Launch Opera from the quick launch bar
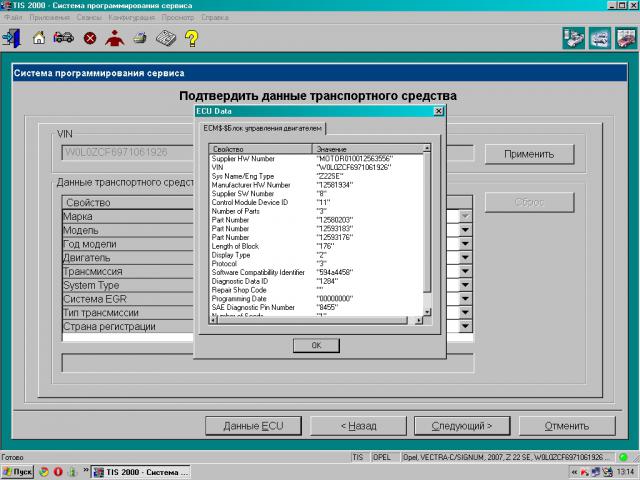The image size is (640, 480). (58, 472)
